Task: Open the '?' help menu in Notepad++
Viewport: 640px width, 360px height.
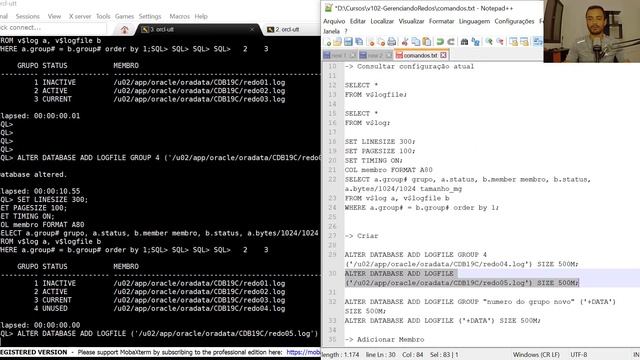Action: [x=346, y=31]
